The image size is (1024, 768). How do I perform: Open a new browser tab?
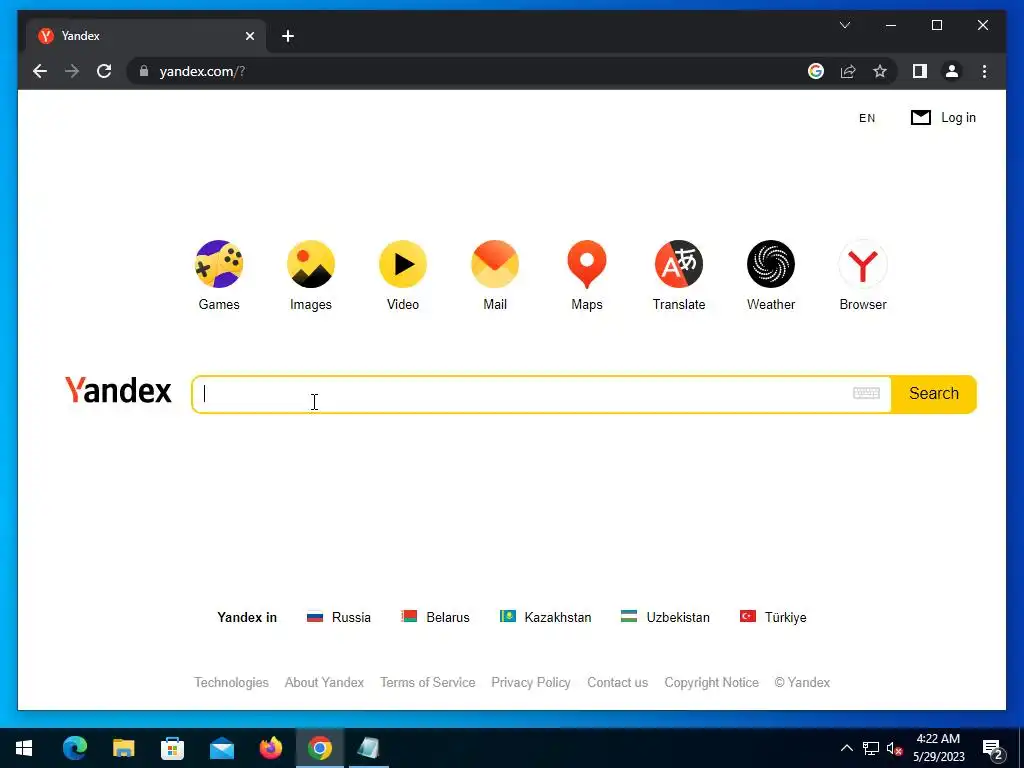point(288,36)
